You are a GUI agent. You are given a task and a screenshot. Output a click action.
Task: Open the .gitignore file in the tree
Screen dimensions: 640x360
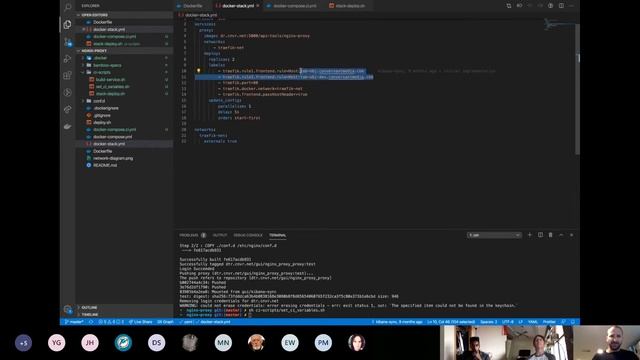[x=124, y=116]
